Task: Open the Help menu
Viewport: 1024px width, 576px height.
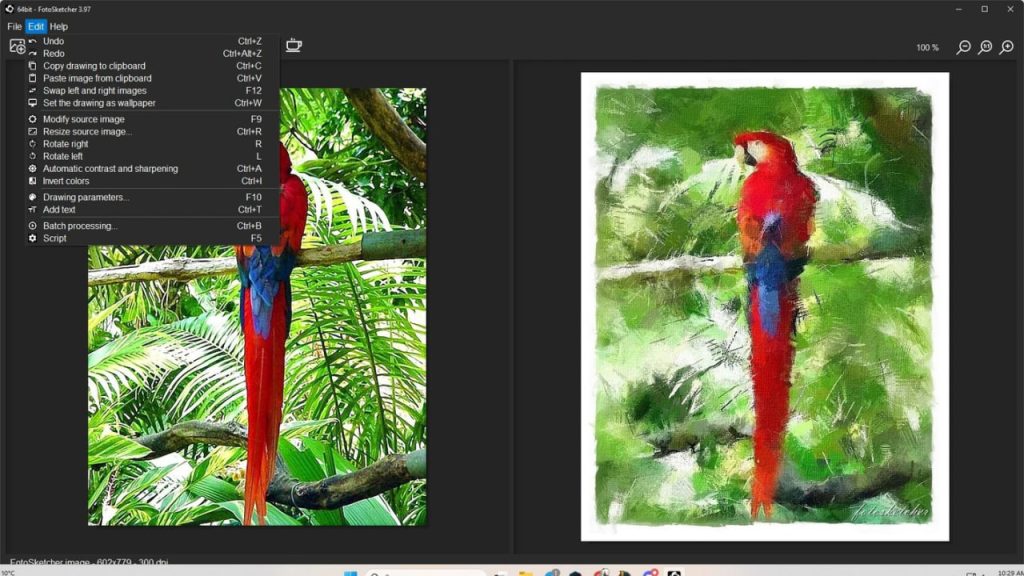Action: point(59,26)
